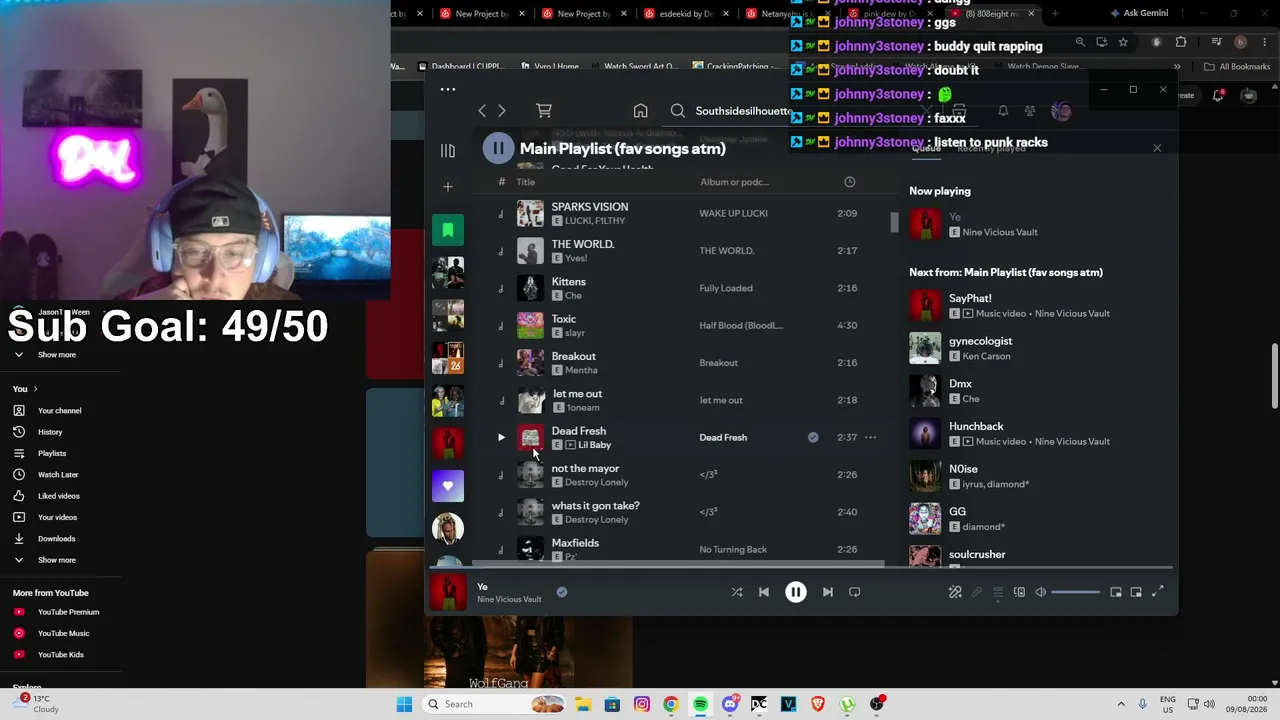1280x720 pixels.
Task: Switch to the Queue tab
Action: (x=926, y=148)
